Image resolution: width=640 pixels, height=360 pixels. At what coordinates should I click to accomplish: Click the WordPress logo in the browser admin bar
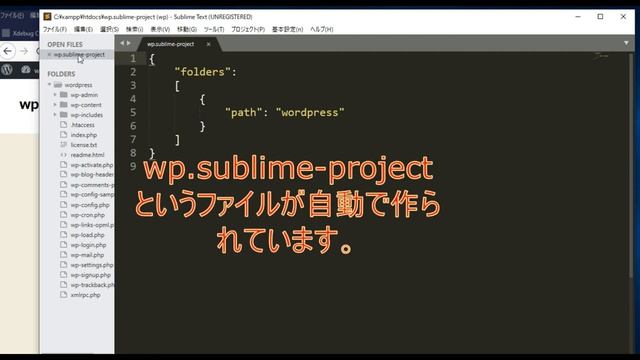tap(7, 69)
